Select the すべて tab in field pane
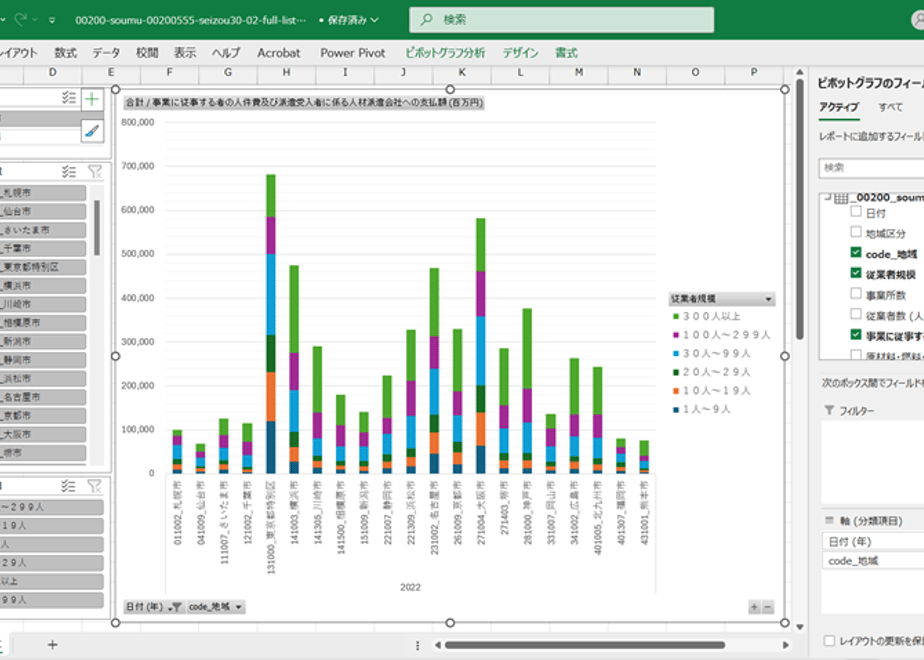This screenshot has height=660, width=924. point(890,107)
